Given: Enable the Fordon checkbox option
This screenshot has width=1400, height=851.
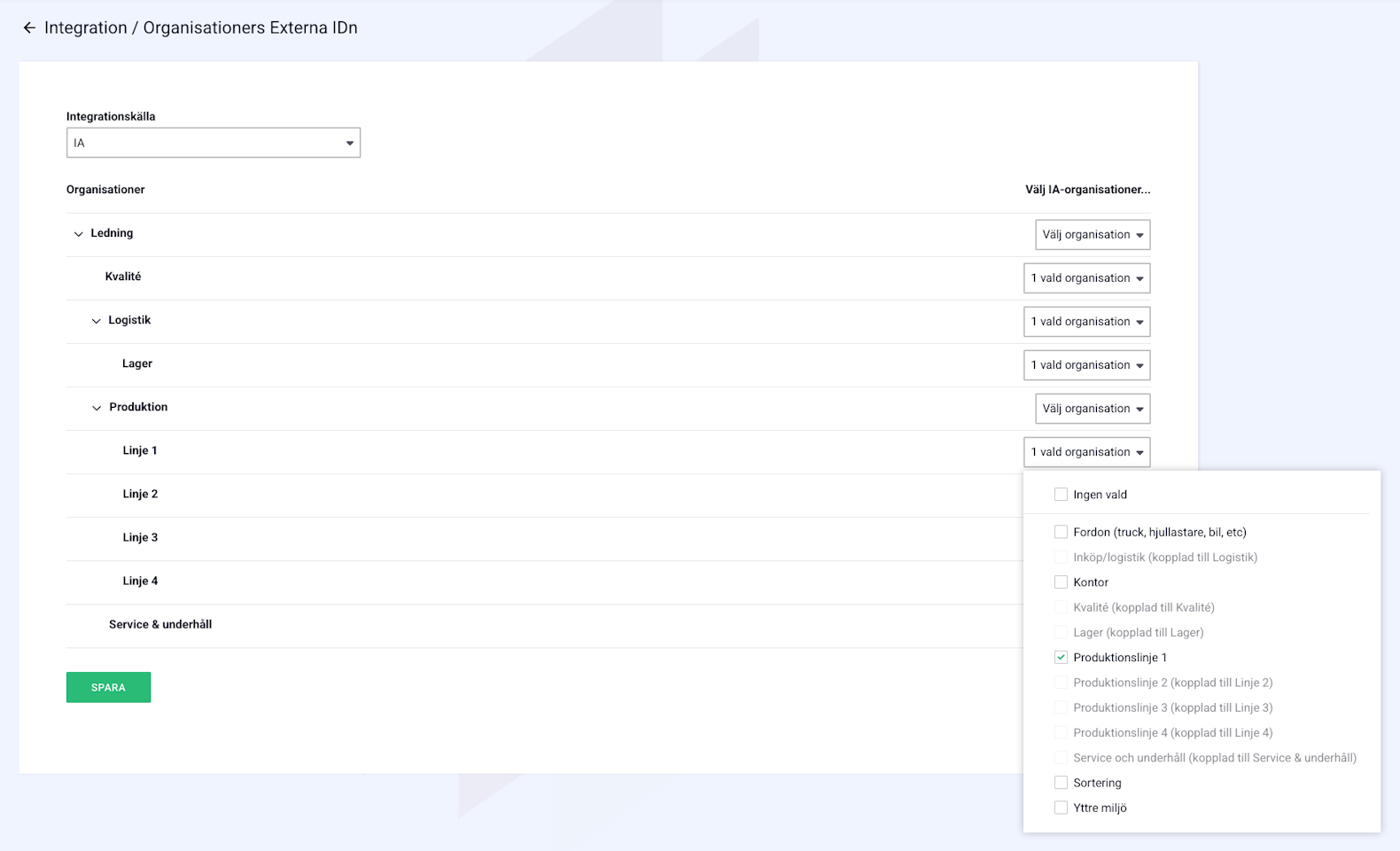Looking at the screenshot, I should pyautogui.click(x=1061, y=532).
